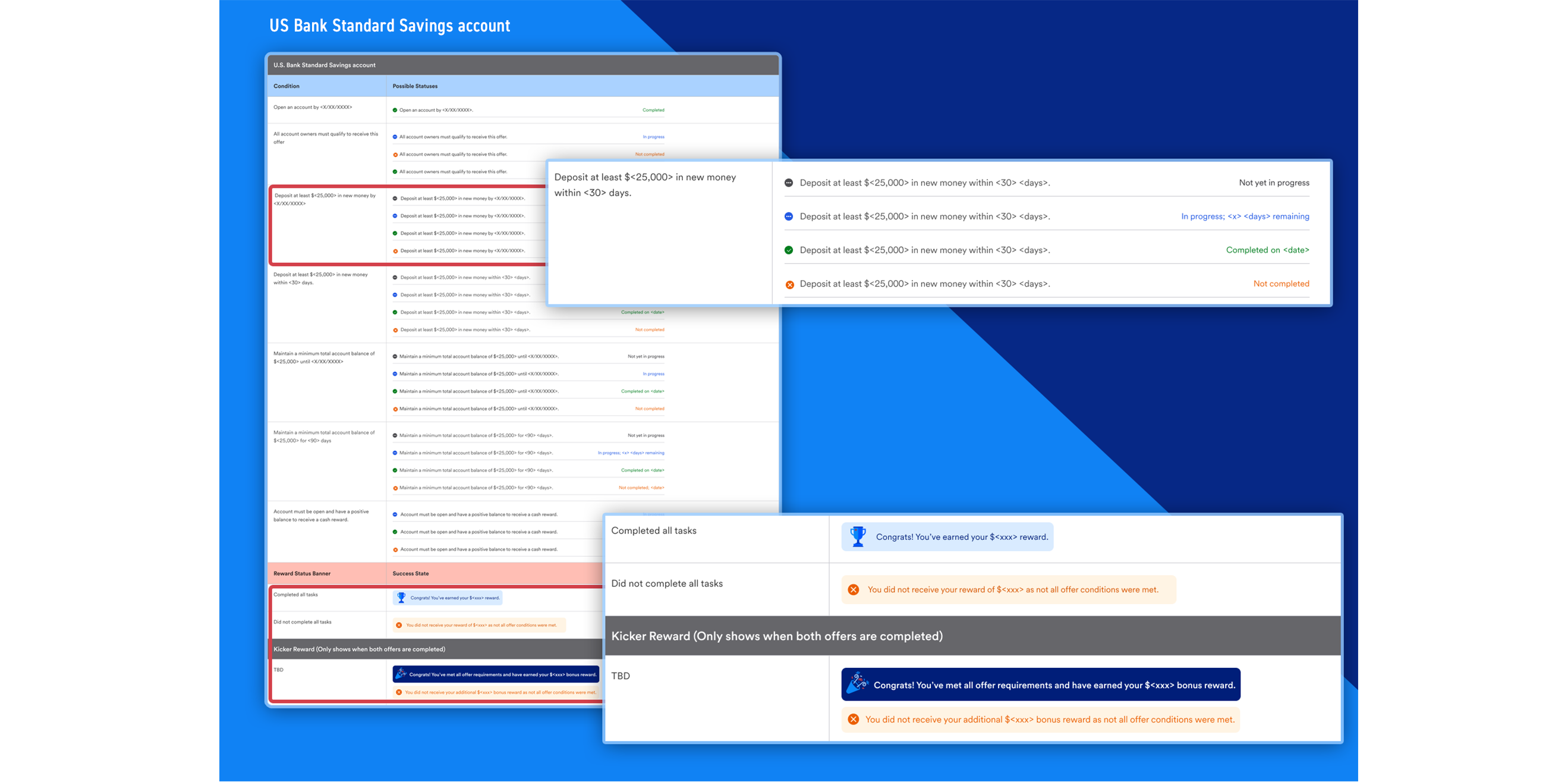Screen dimensions: 1568x782
Task: Click the gray table title bar 'U.S. Bank Standard Savings account'
Action: 523,65
